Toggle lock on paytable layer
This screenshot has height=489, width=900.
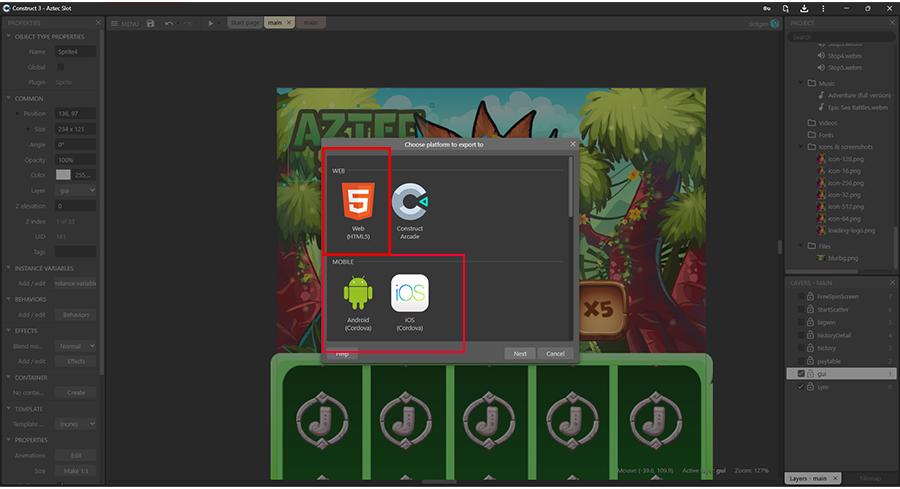pyautogui.click(x=810, y=361)
